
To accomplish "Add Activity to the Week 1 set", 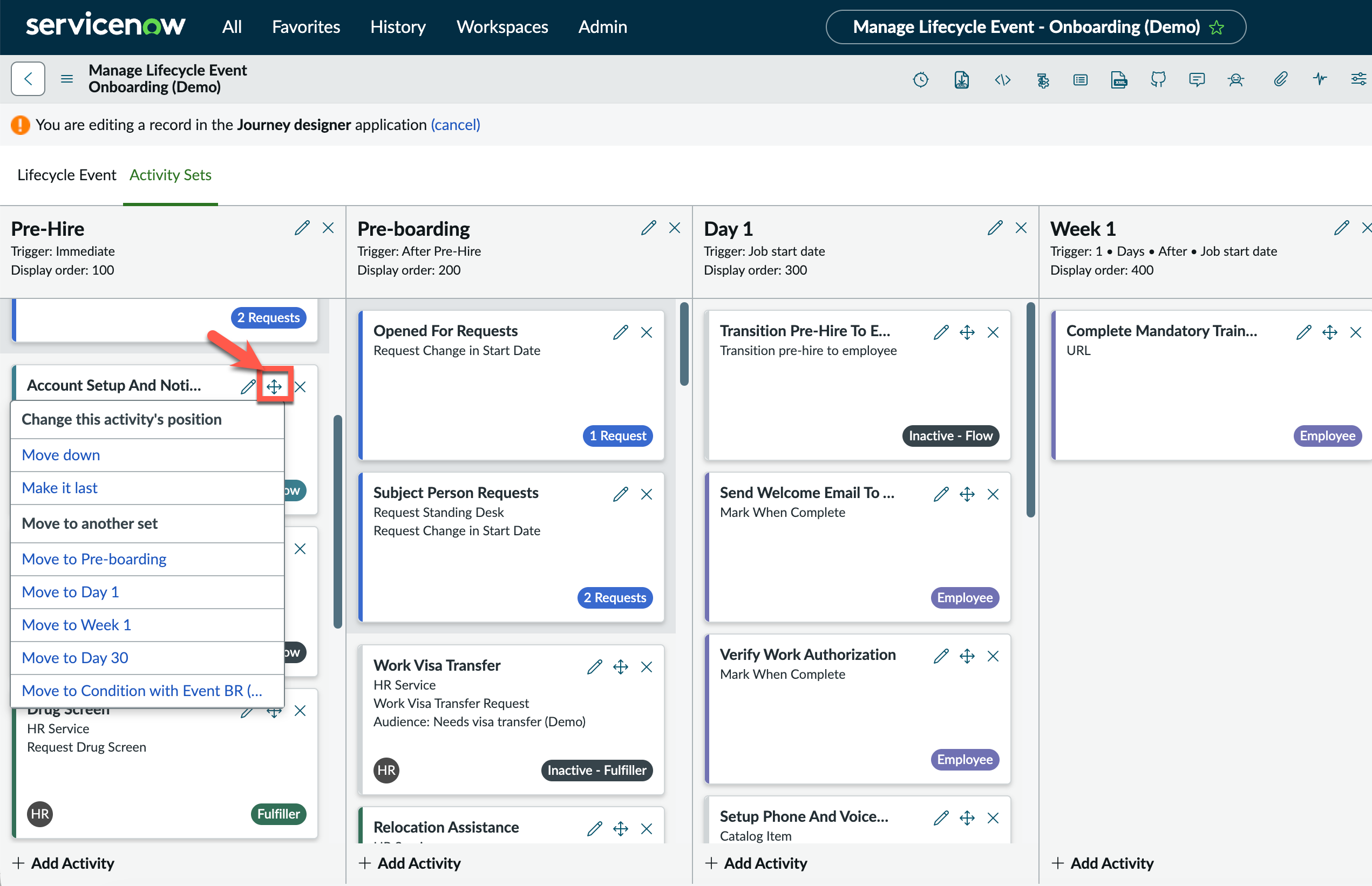I will [1103, 863].
